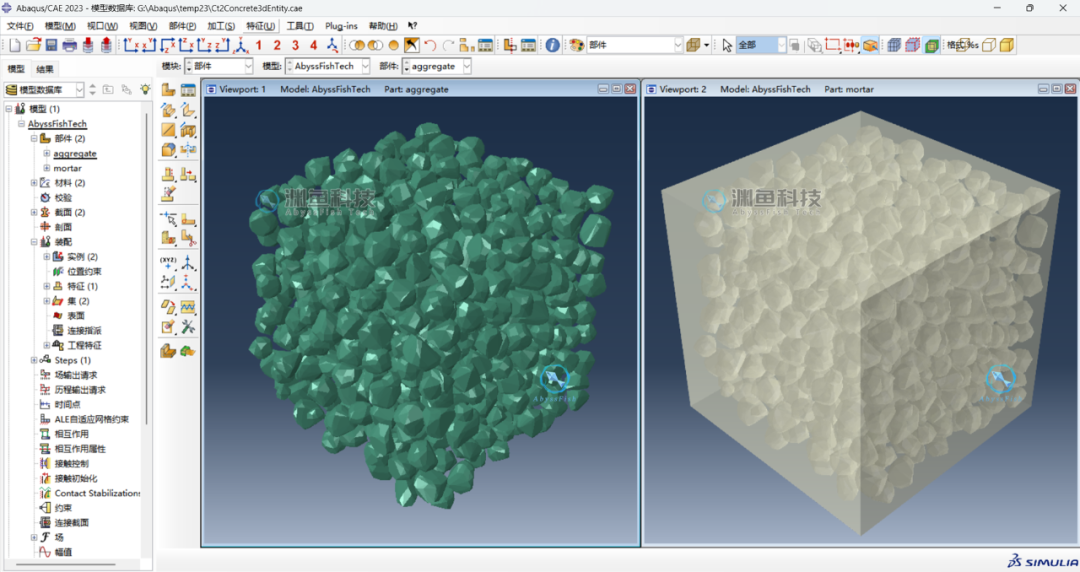Select the 幅值 tree item
Image resolution: width=1080 pixels, height=572 pixels.
point(63,552)
